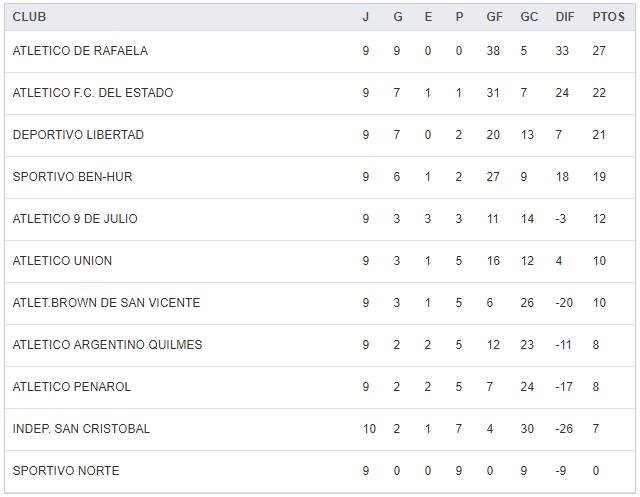The height and width of the screenshot is (497, 640).
Task: Open INDEP. SAN CRISTOBAL team entry
Action: tap(81, 429)
